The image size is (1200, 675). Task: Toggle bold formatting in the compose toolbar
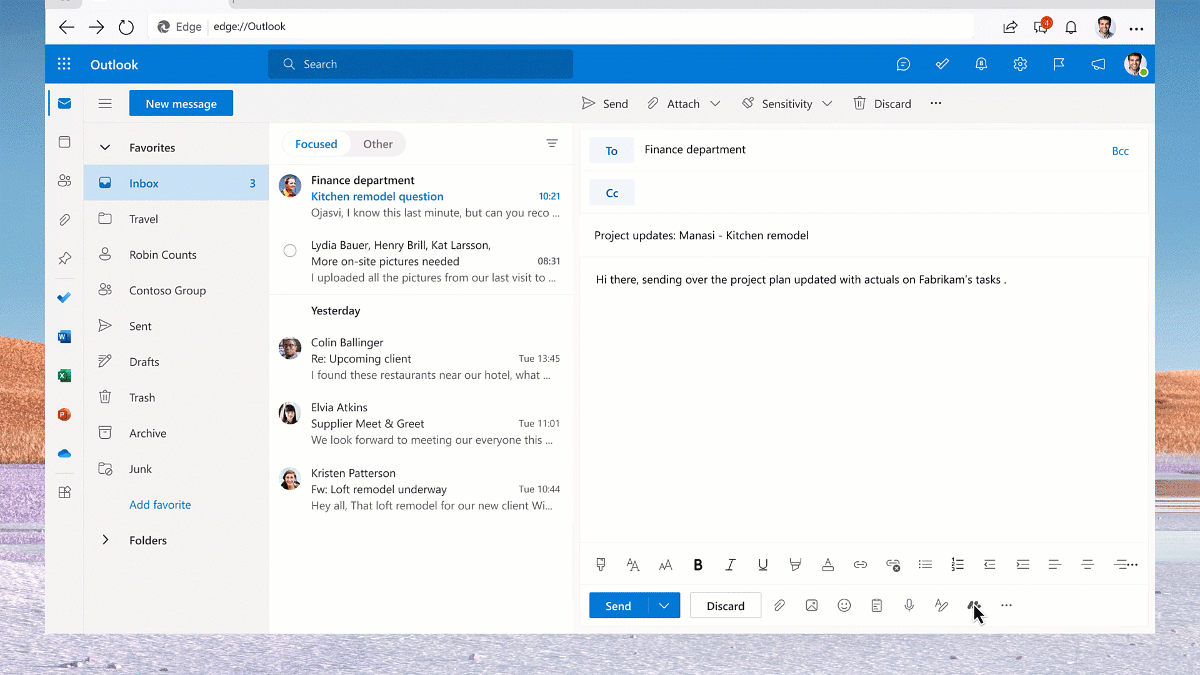(x=698, y=565)
